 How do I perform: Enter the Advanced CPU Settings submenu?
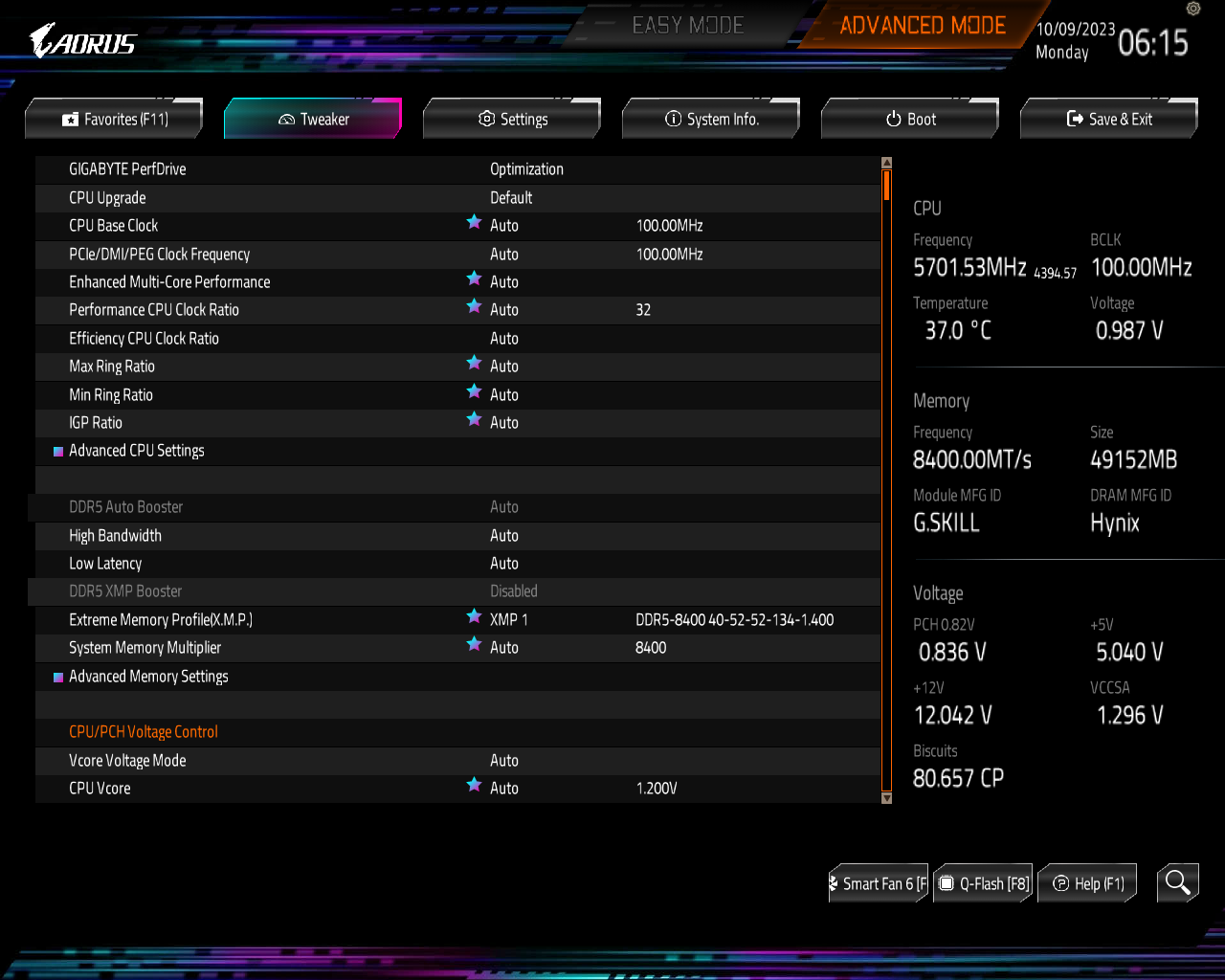pyautogui.click(x=137, y=451)
